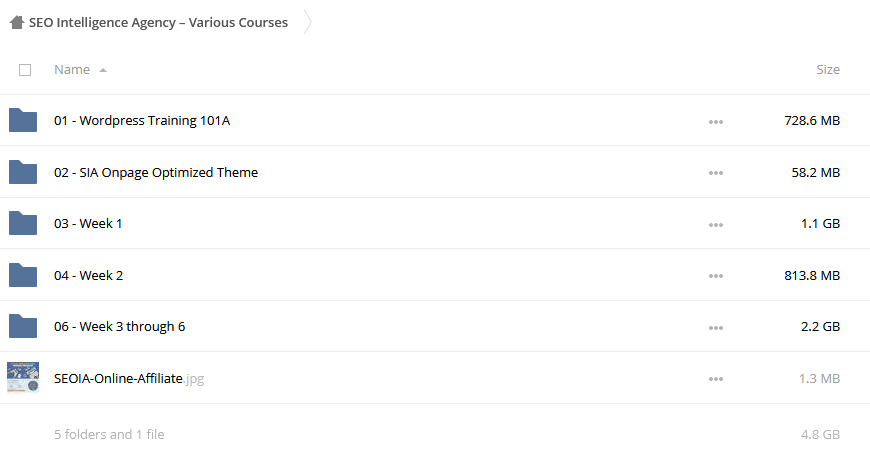The image size is (870, 471).
Task: Sort files by Name column header
Action: (72, 69)
